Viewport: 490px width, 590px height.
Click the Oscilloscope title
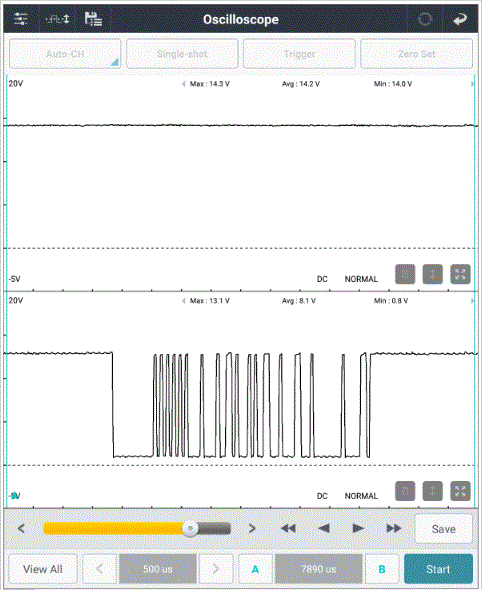click(x=241, y=19)
